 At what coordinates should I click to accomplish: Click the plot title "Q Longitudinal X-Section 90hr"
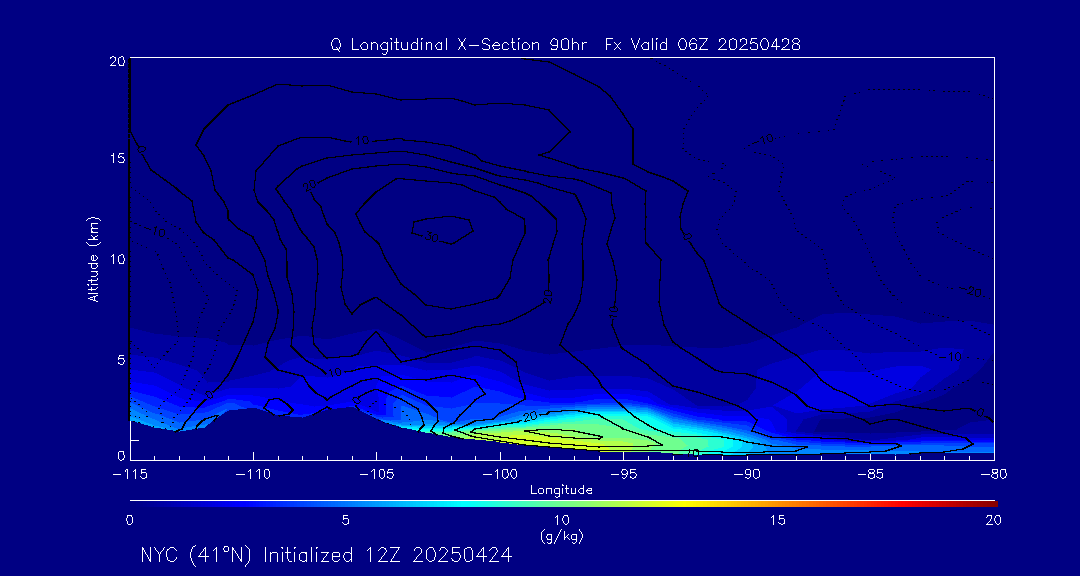[x=457, y=45]
